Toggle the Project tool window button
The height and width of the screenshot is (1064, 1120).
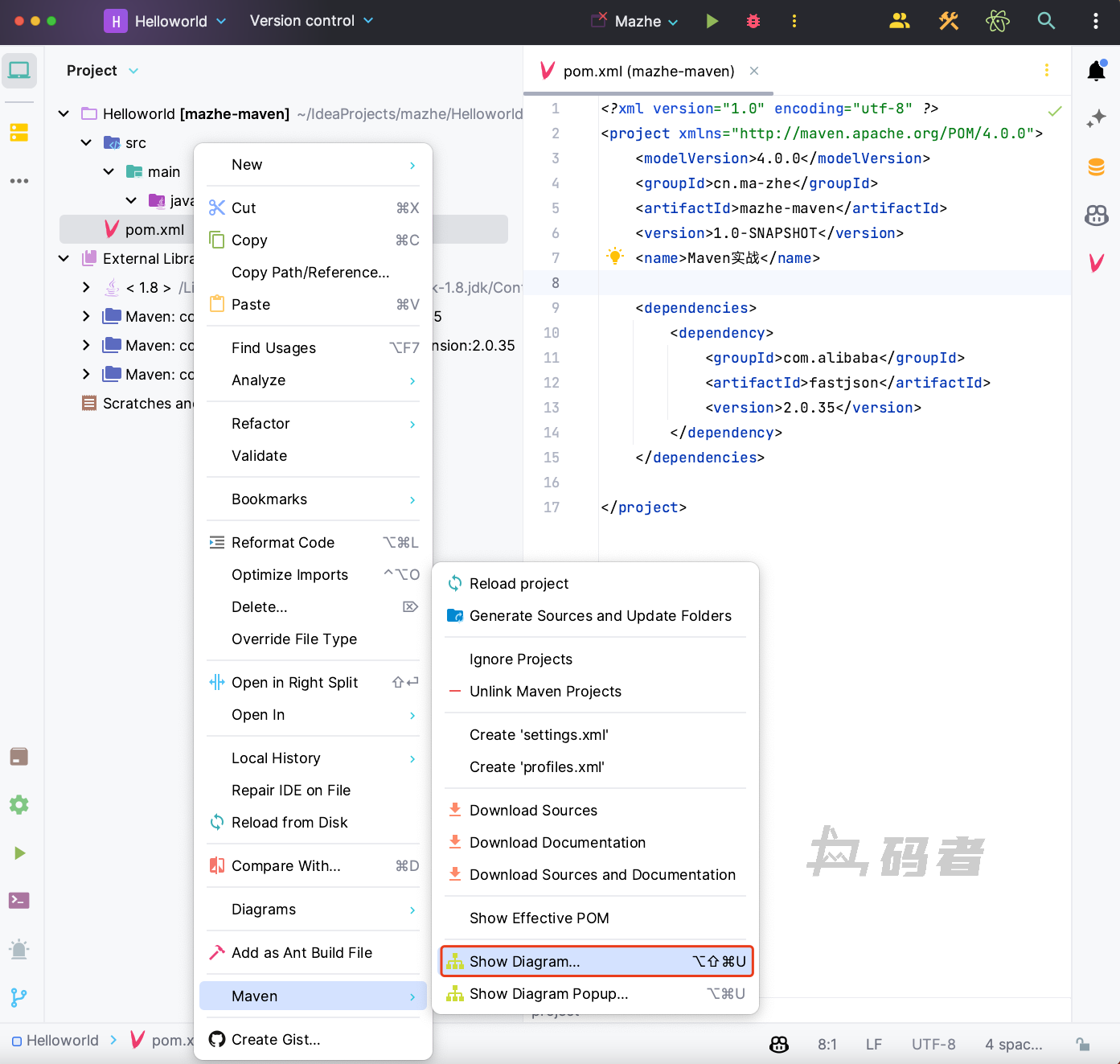[x=19, y=71]
